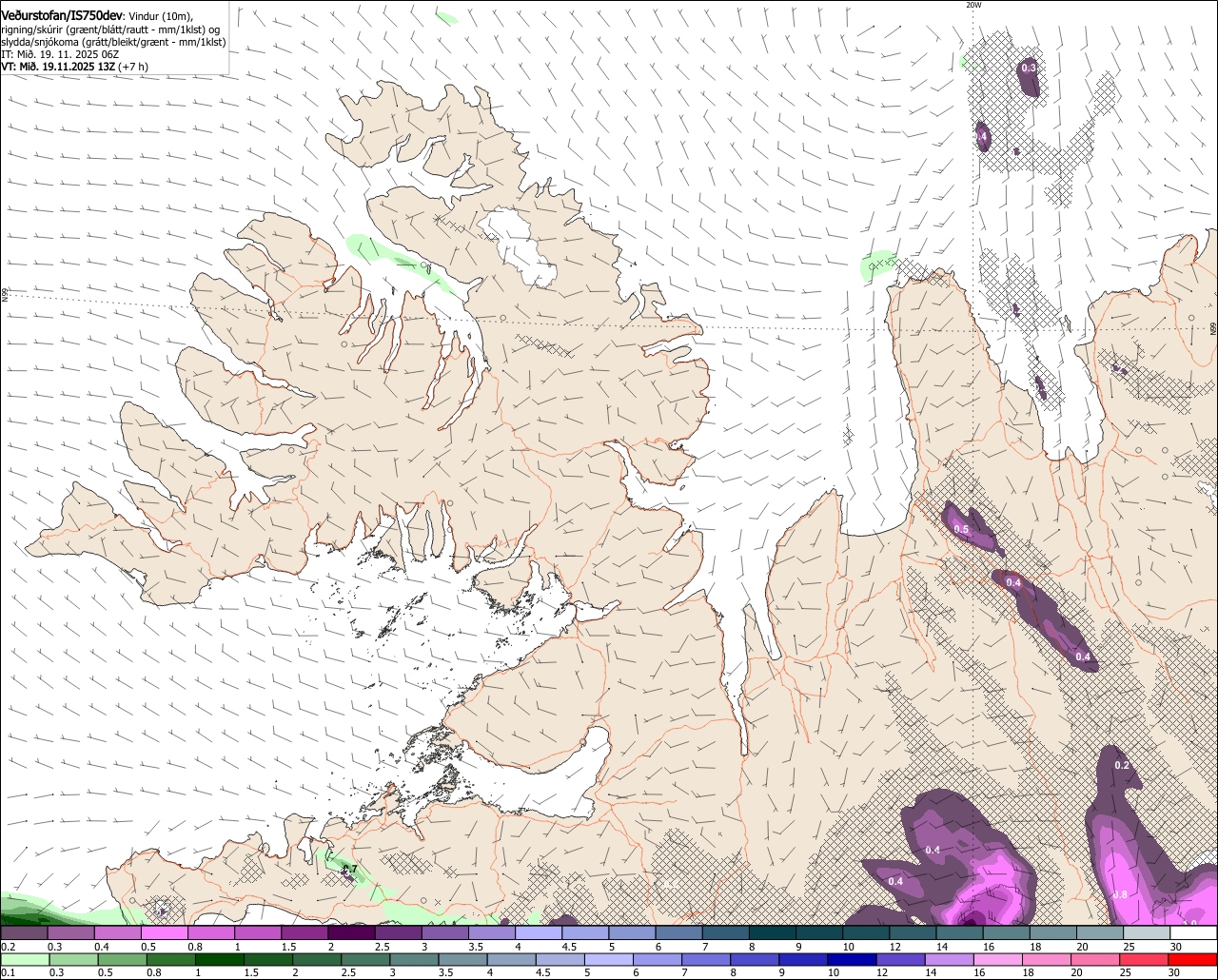Pick lower-scale swatch between 3.5 and 4
Image resolution: width=1218 pixels, height=980 pixels.
coord(464,960)
